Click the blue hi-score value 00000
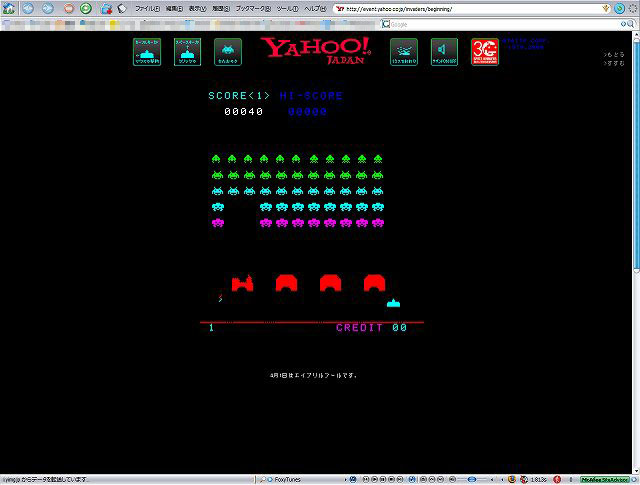The image size is (640, 485). 307,111
